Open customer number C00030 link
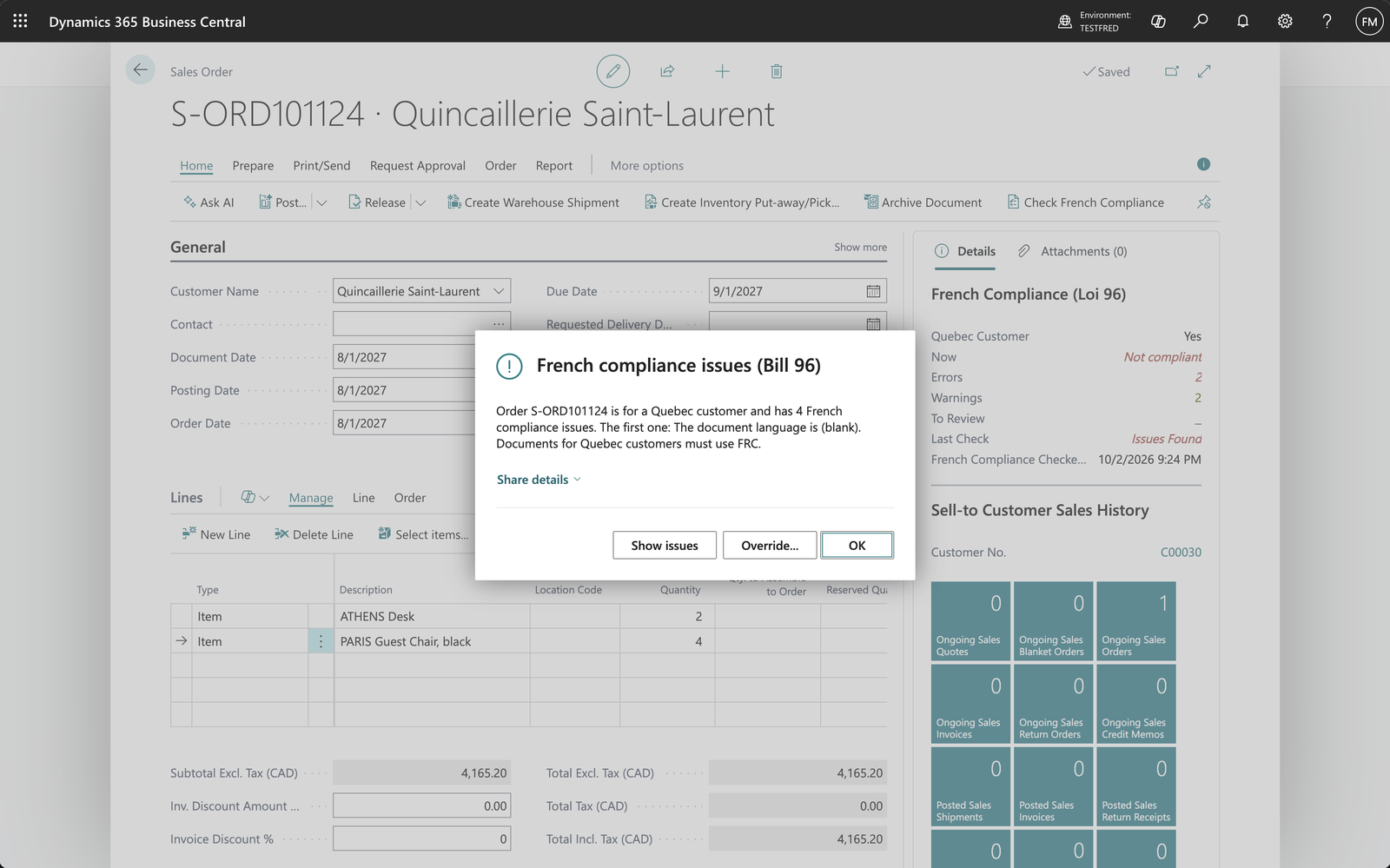This screenshot has width=1390, height=868. tap(1181, 552)
